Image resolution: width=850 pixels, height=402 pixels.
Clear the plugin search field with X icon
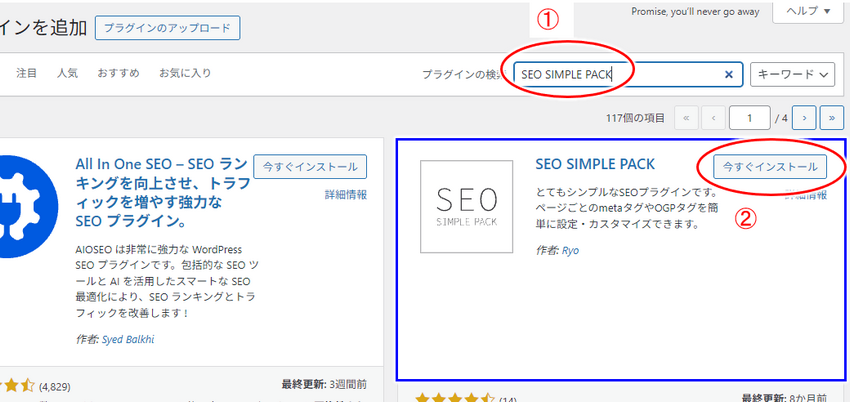click(729, 75)
